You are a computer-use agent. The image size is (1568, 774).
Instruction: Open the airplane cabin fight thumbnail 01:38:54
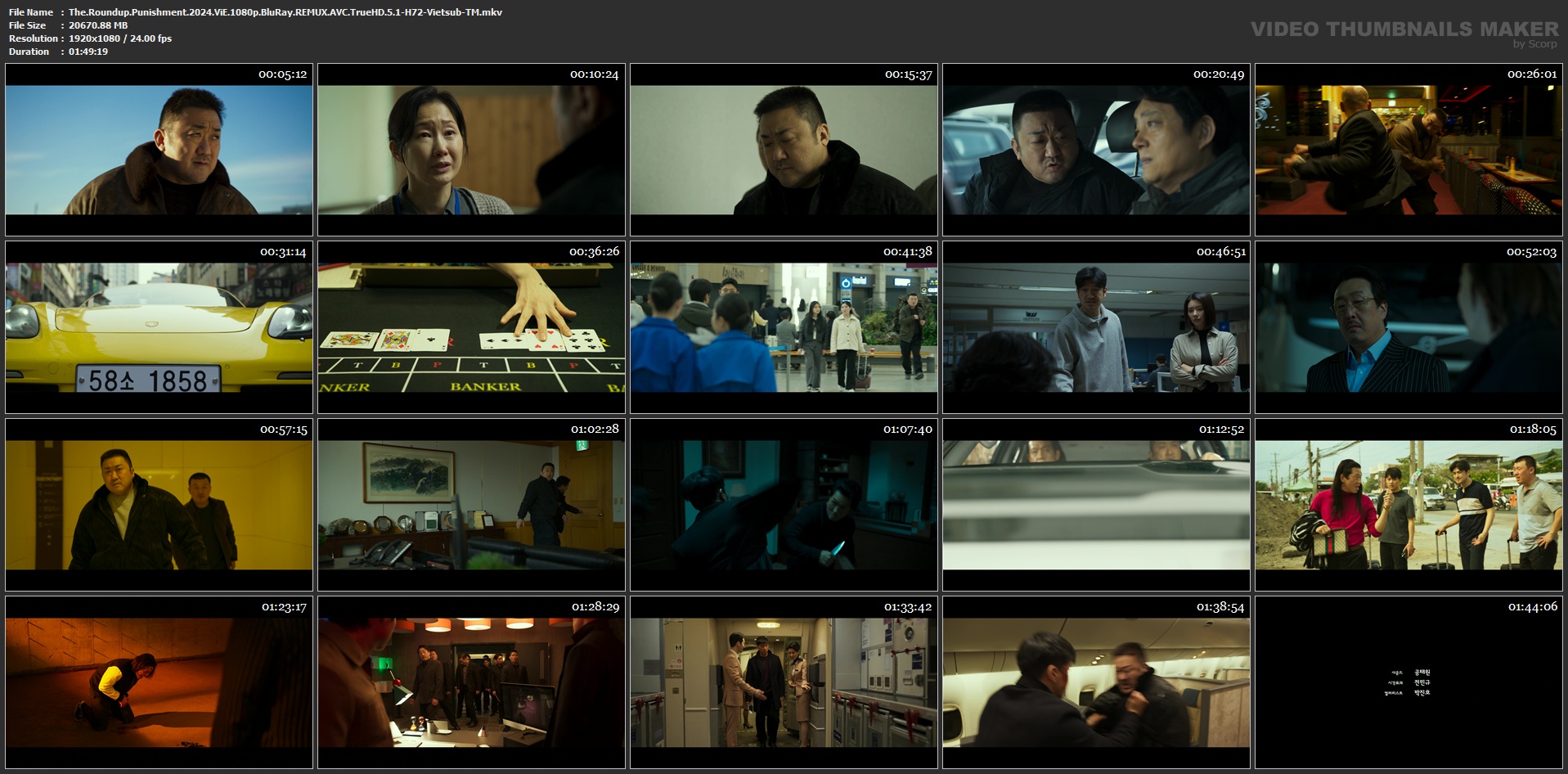click(1096, 682)
